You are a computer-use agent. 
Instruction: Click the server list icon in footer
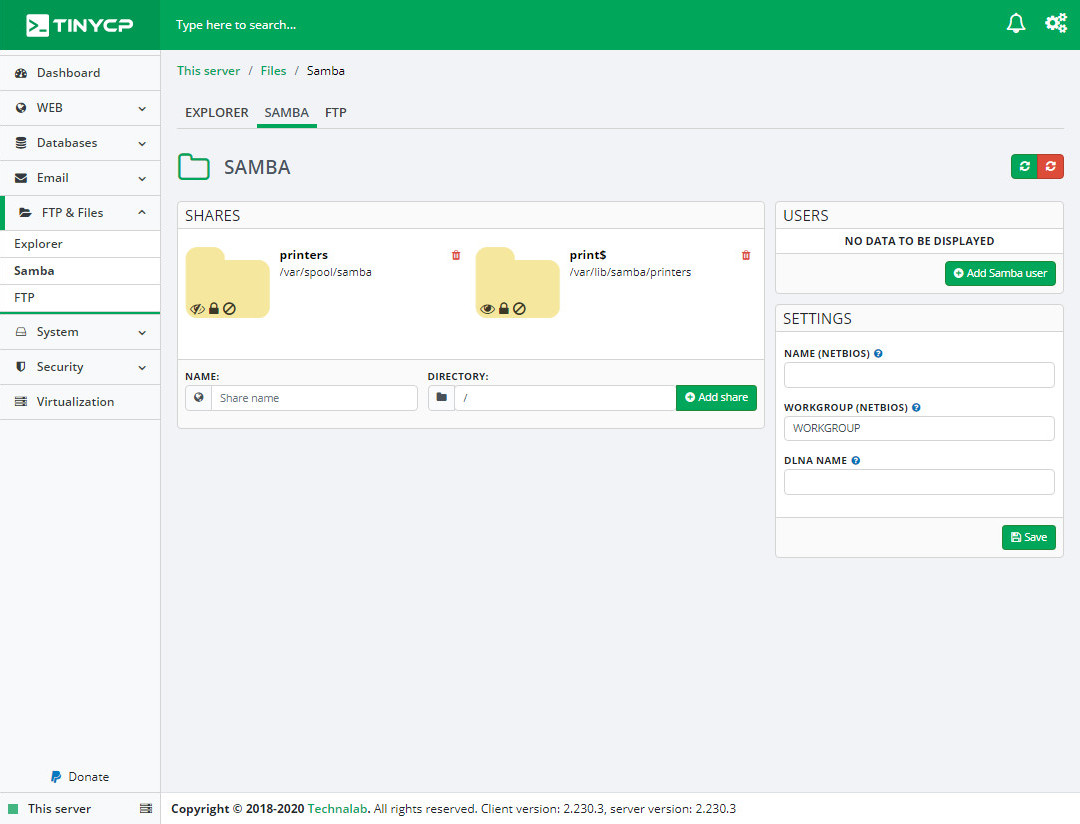pyautogui.click(x=145, y=808)
